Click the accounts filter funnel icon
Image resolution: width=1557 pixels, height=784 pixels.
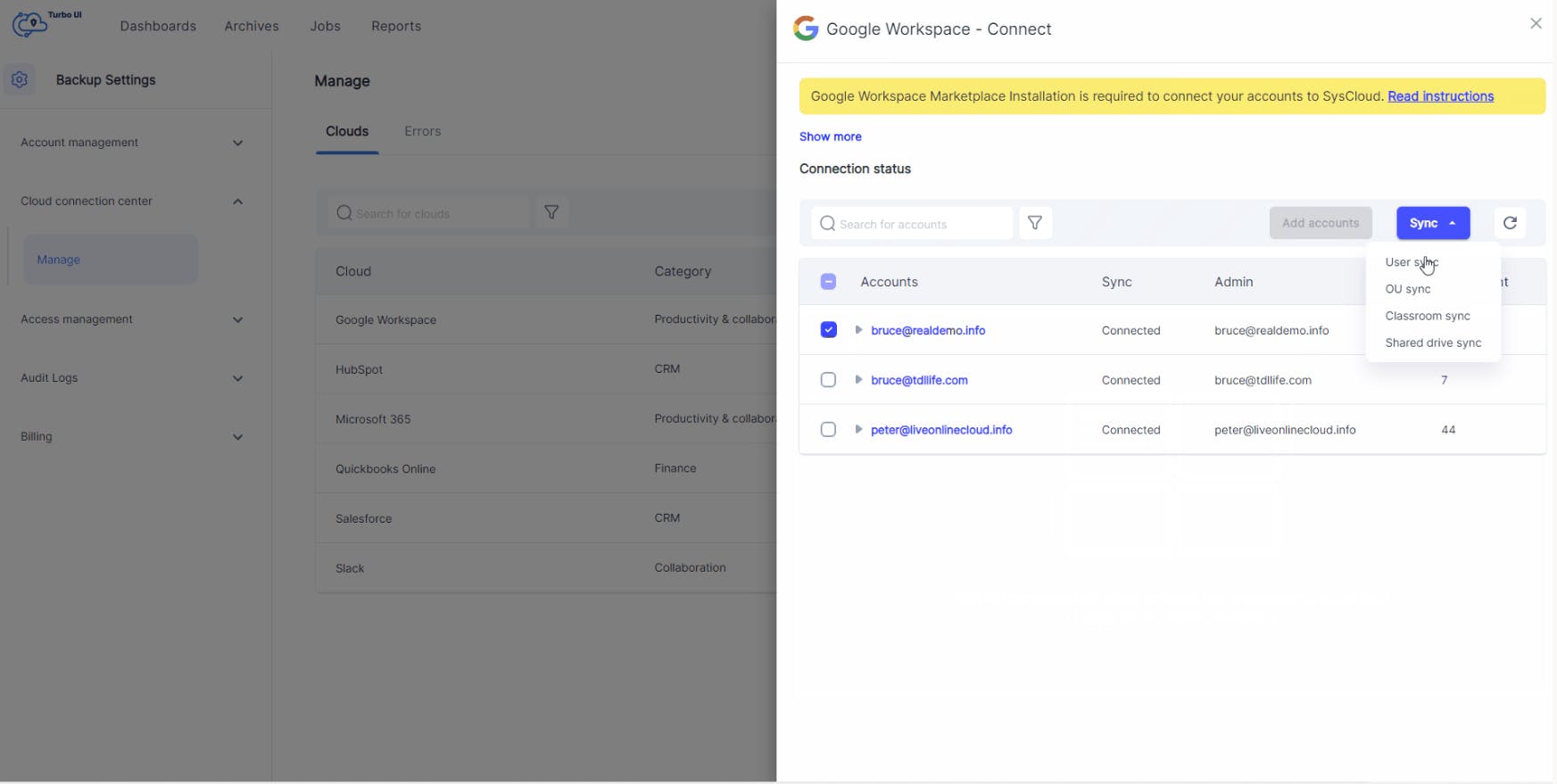click(x=1035, y=223)
